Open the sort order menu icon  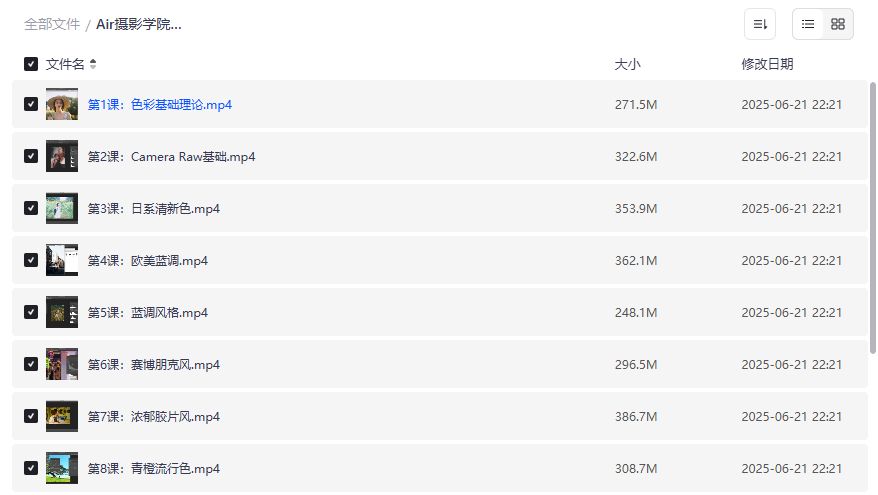click(760, 24)
